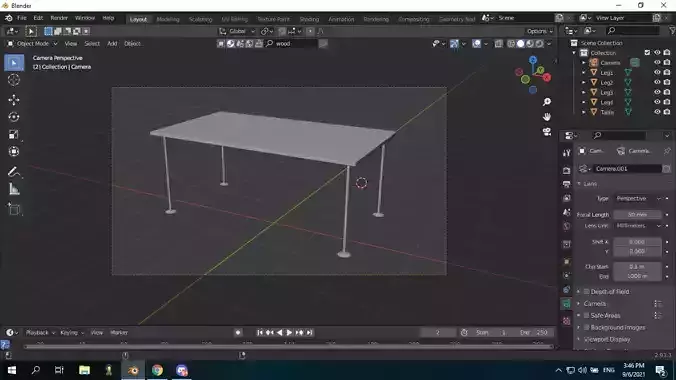Click the Camera.001 data name field
Image resolution: width=676 pixels, height=380 pixels.
[x=627, y=169]
